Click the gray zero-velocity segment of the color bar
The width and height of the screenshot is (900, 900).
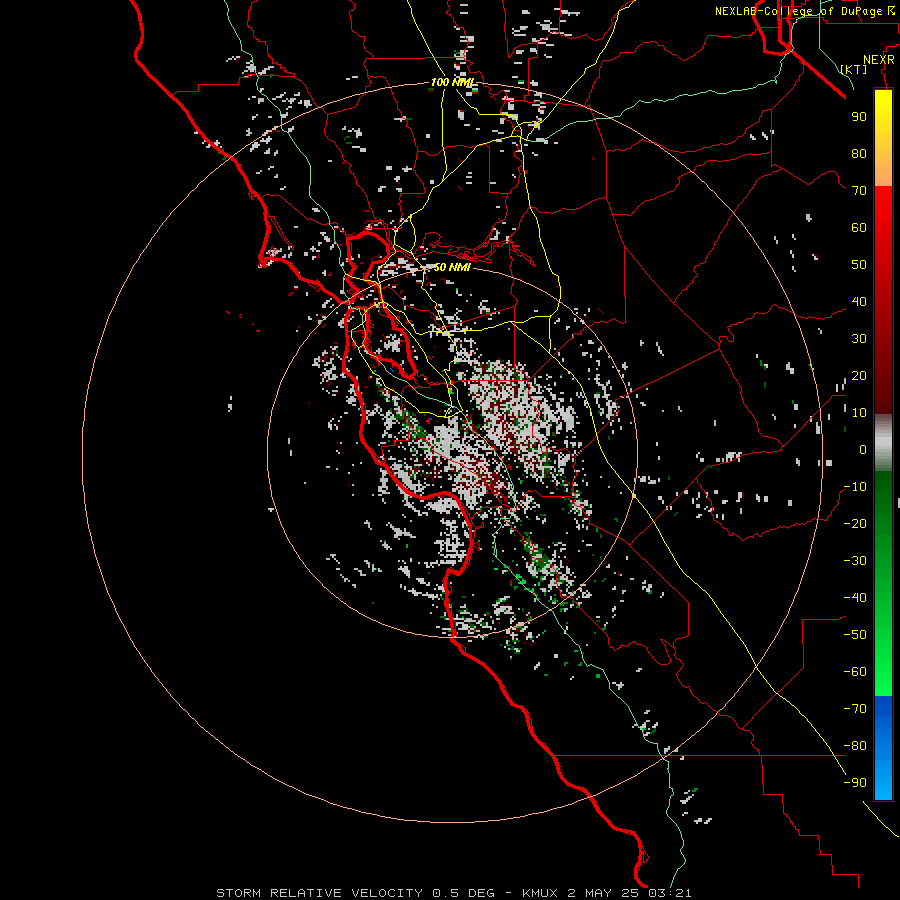click(x=883, y=443)
